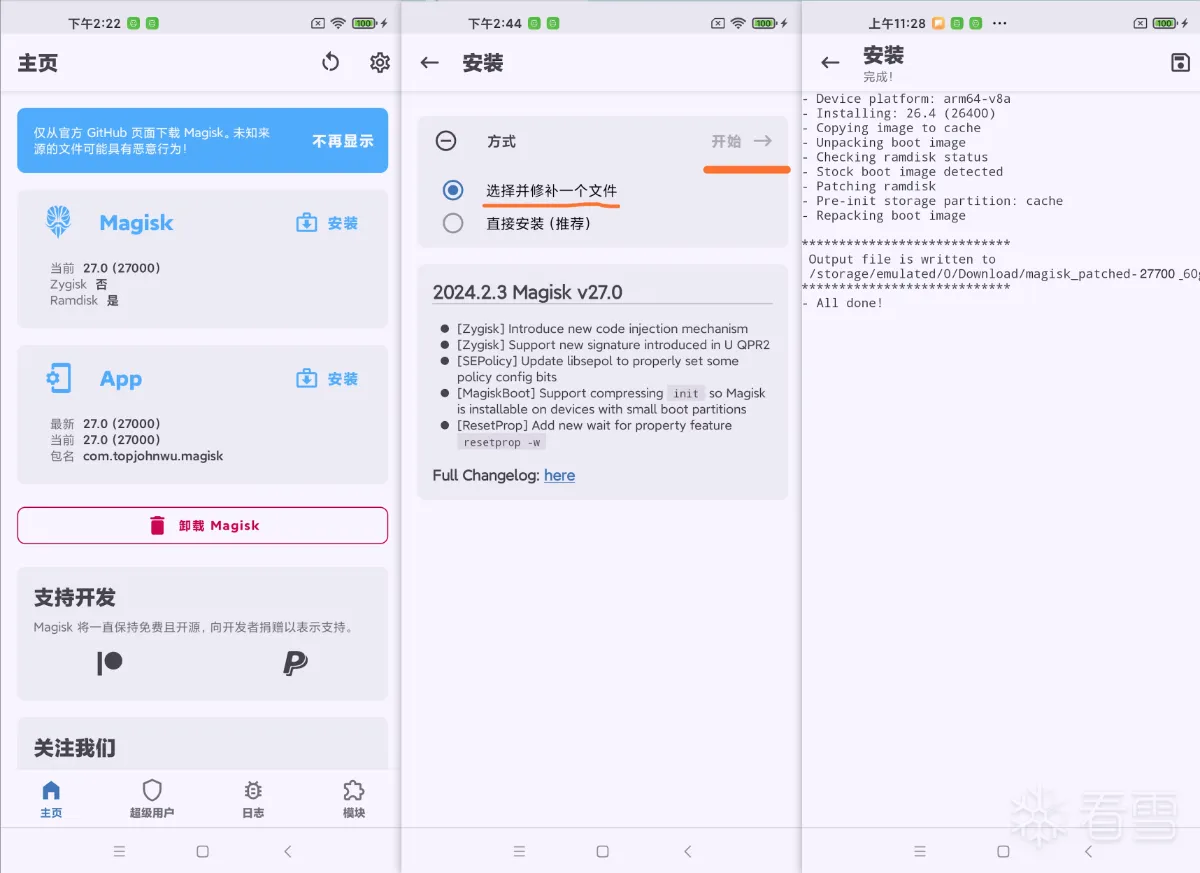Screen dimensions: 1200x873
Task: Tap the back chevron in right phone navbar
Action: [x=1089, y=851]
